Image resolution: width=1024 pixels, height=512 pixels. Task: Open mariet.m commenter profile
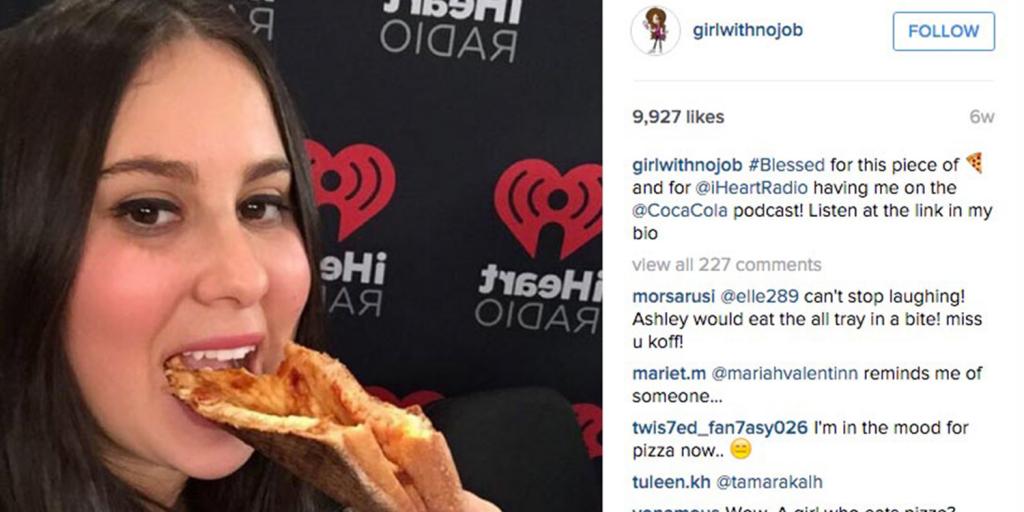(x=669, y=374)
